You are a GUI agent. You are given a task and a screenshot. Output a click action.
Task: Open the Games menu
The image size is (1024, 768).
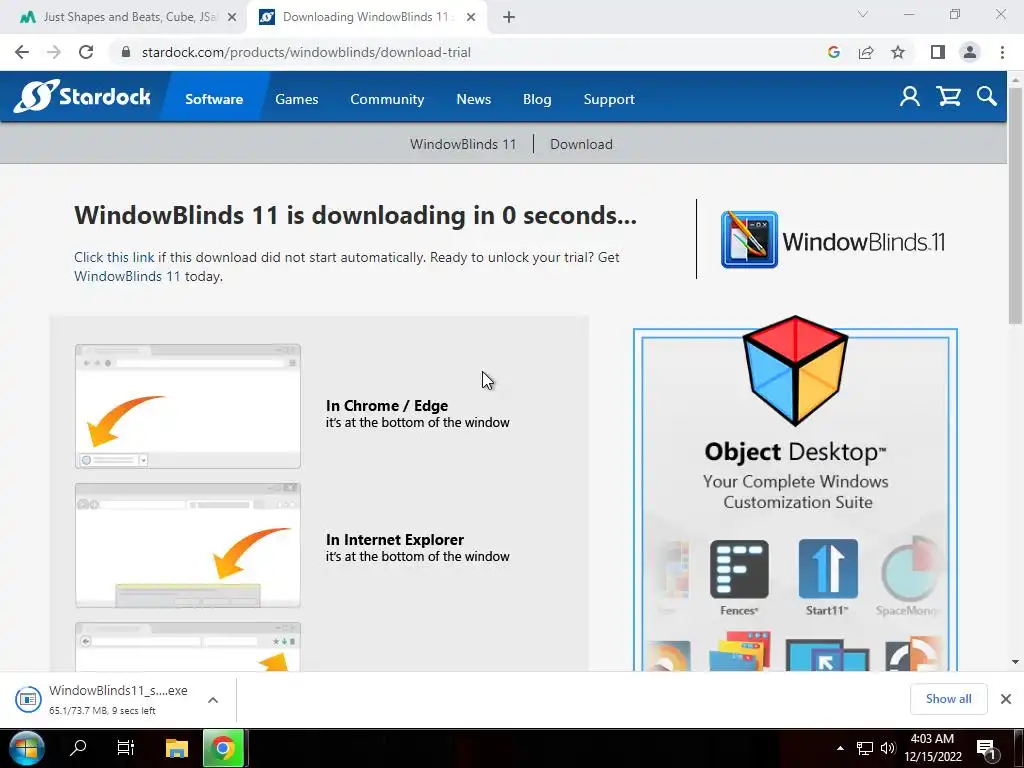coord(296,99)
